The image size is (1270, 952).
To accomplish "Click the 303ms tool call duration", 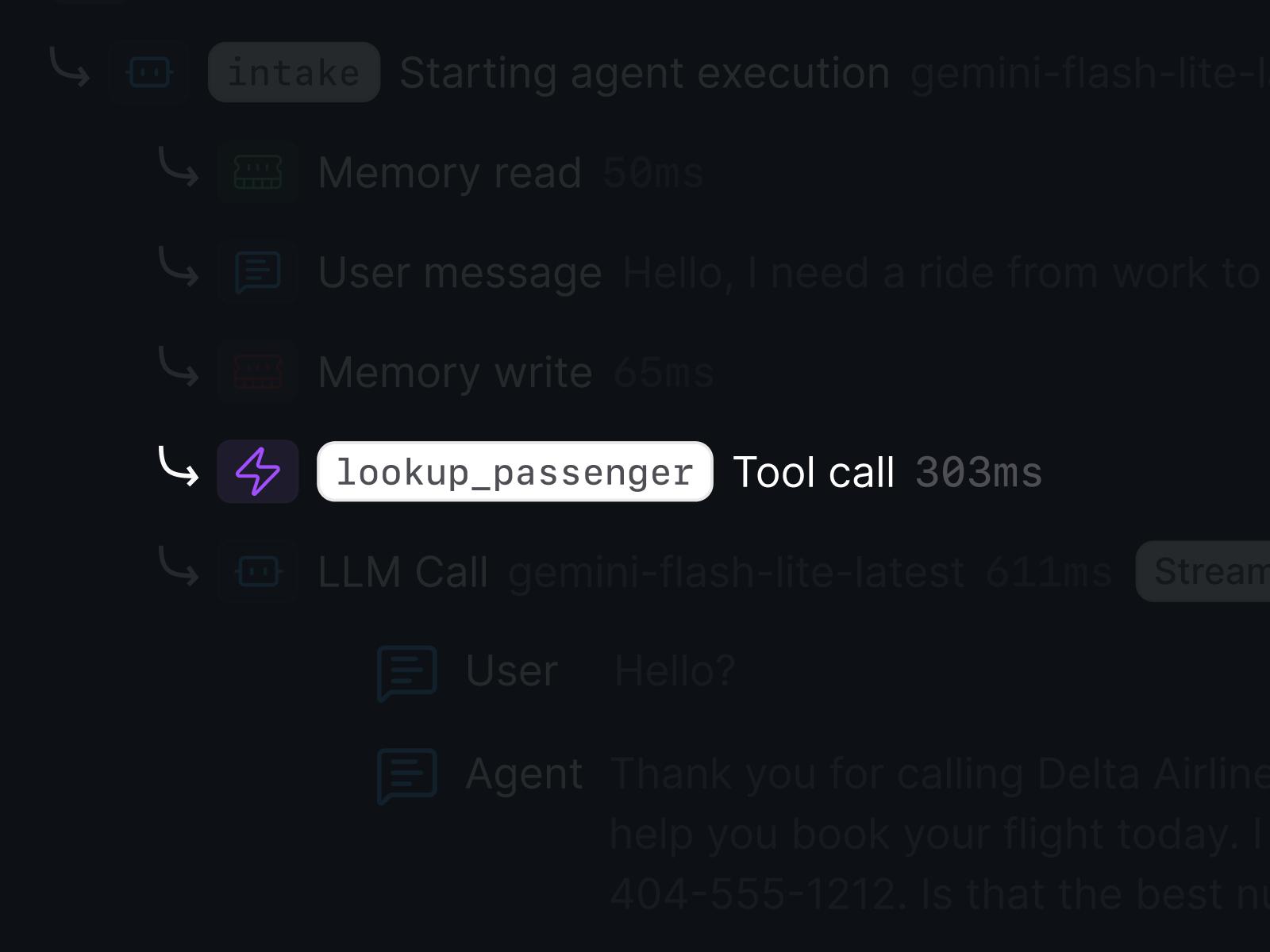I will pos(978,473).
